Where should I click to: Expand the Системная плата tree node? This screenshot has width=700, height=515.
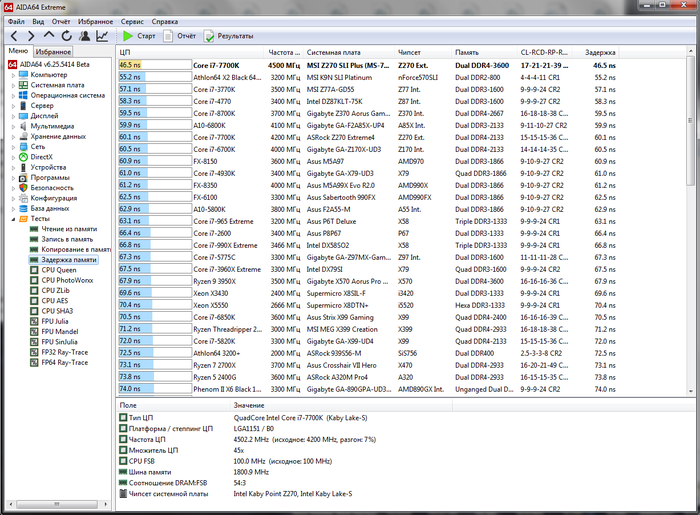[13, 86]
